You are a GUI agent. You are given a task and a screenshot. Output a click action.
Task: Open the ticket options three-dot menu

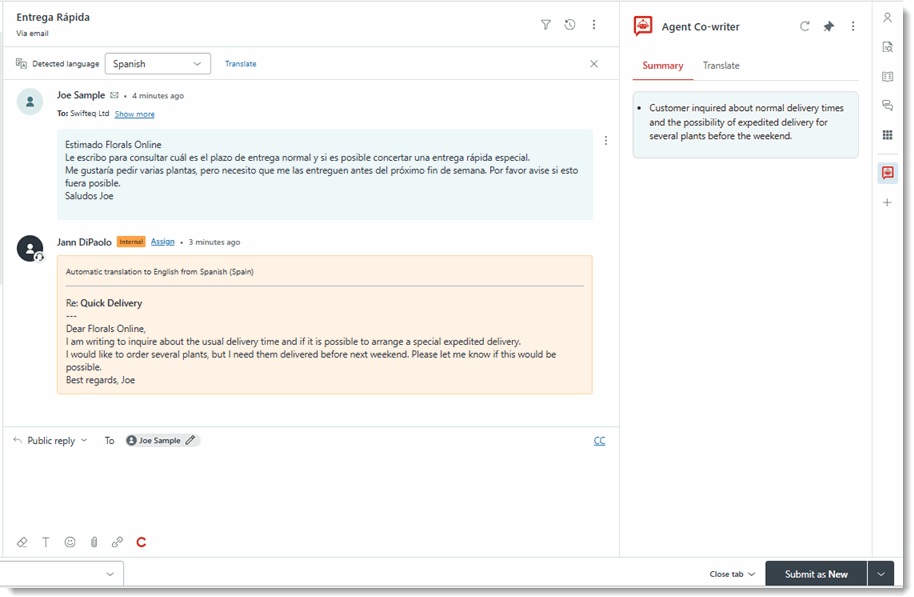coord(594,24)
